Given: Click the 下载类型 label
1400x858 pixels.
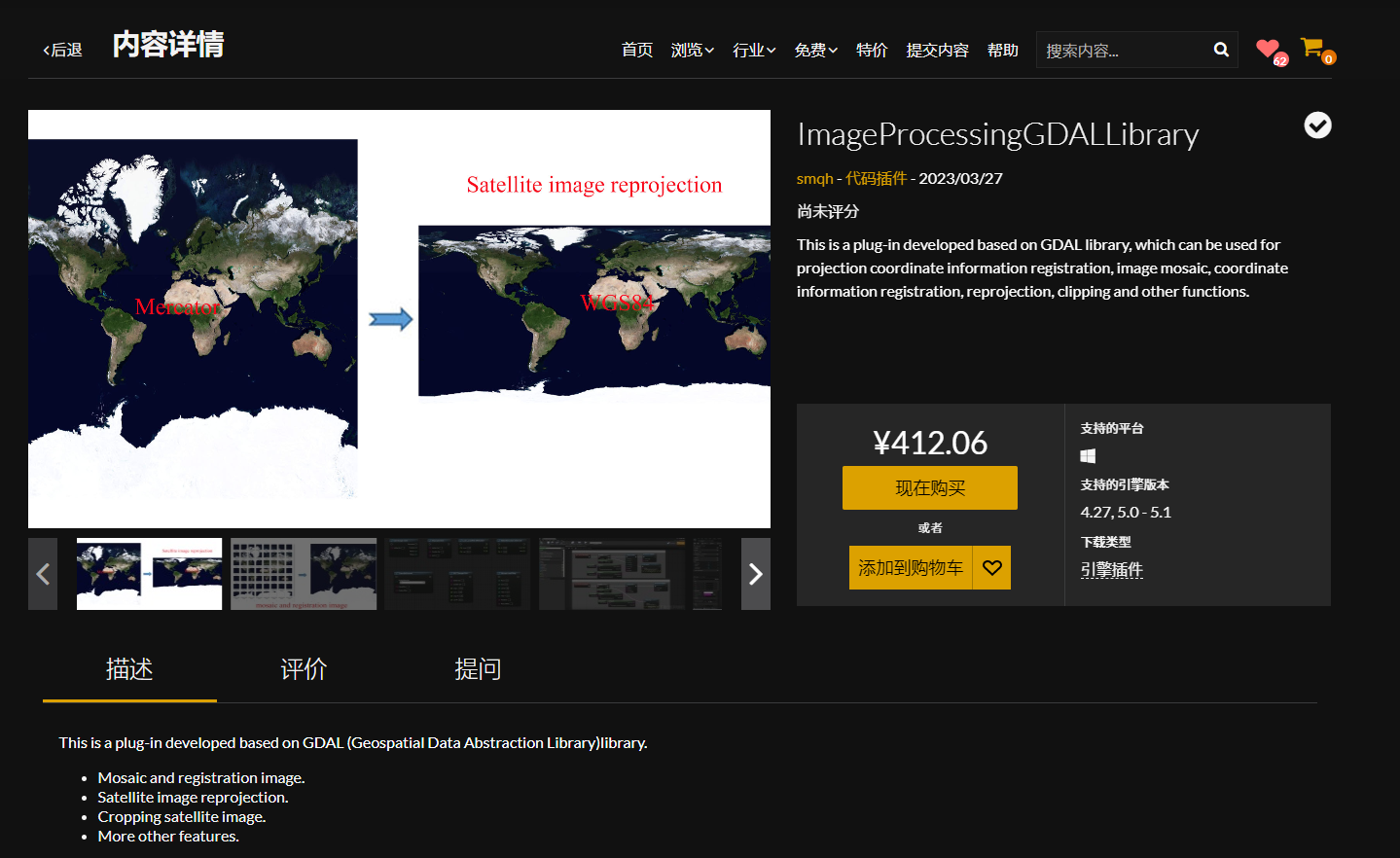Looking at the screenshot, I should point(1105,542).
